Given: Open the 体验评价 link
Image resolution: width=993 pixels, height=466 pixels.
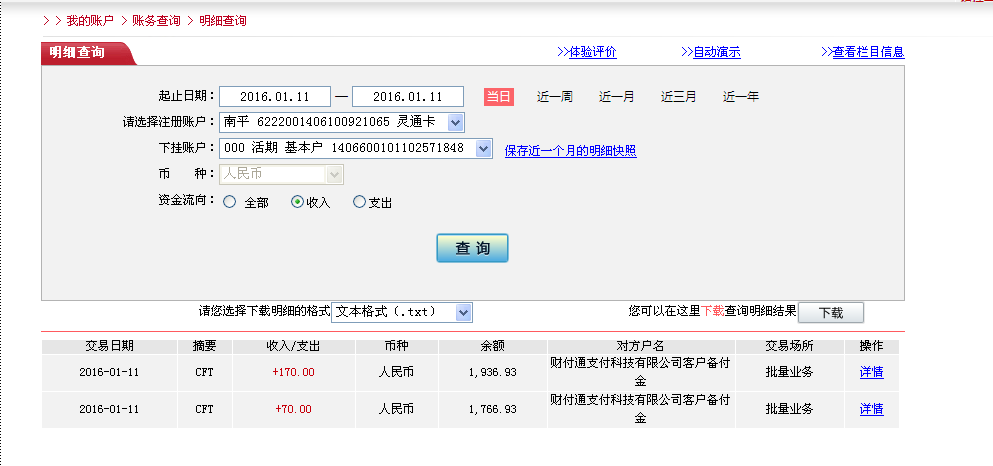Looking at the screenshot, I should (x=592, y=52).
